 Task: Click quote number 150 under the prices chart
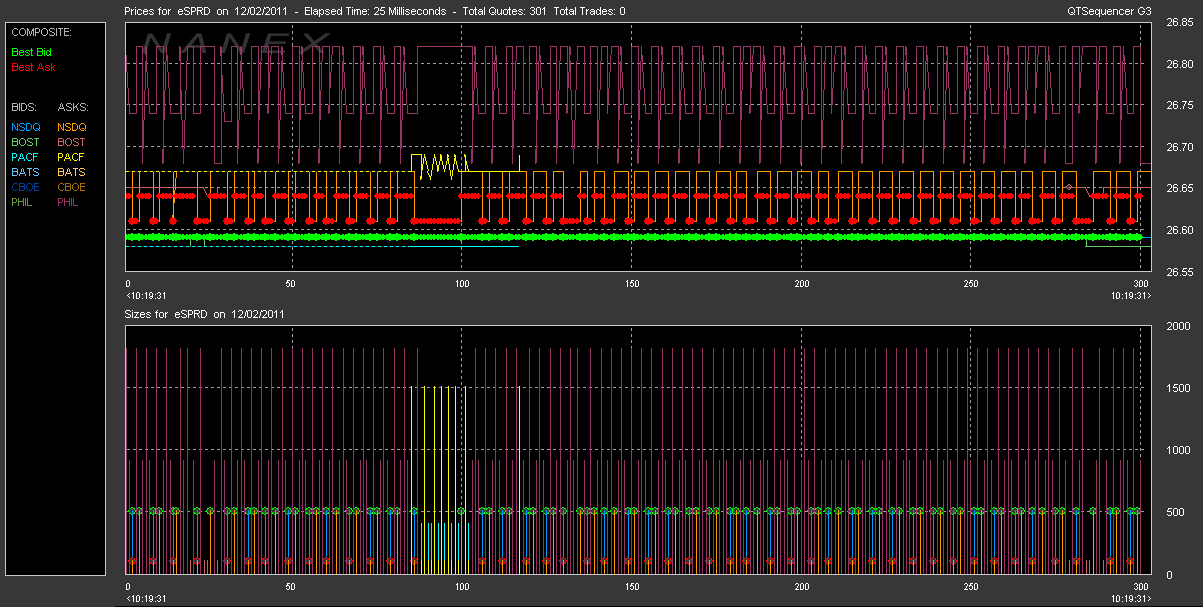point(631,284)
